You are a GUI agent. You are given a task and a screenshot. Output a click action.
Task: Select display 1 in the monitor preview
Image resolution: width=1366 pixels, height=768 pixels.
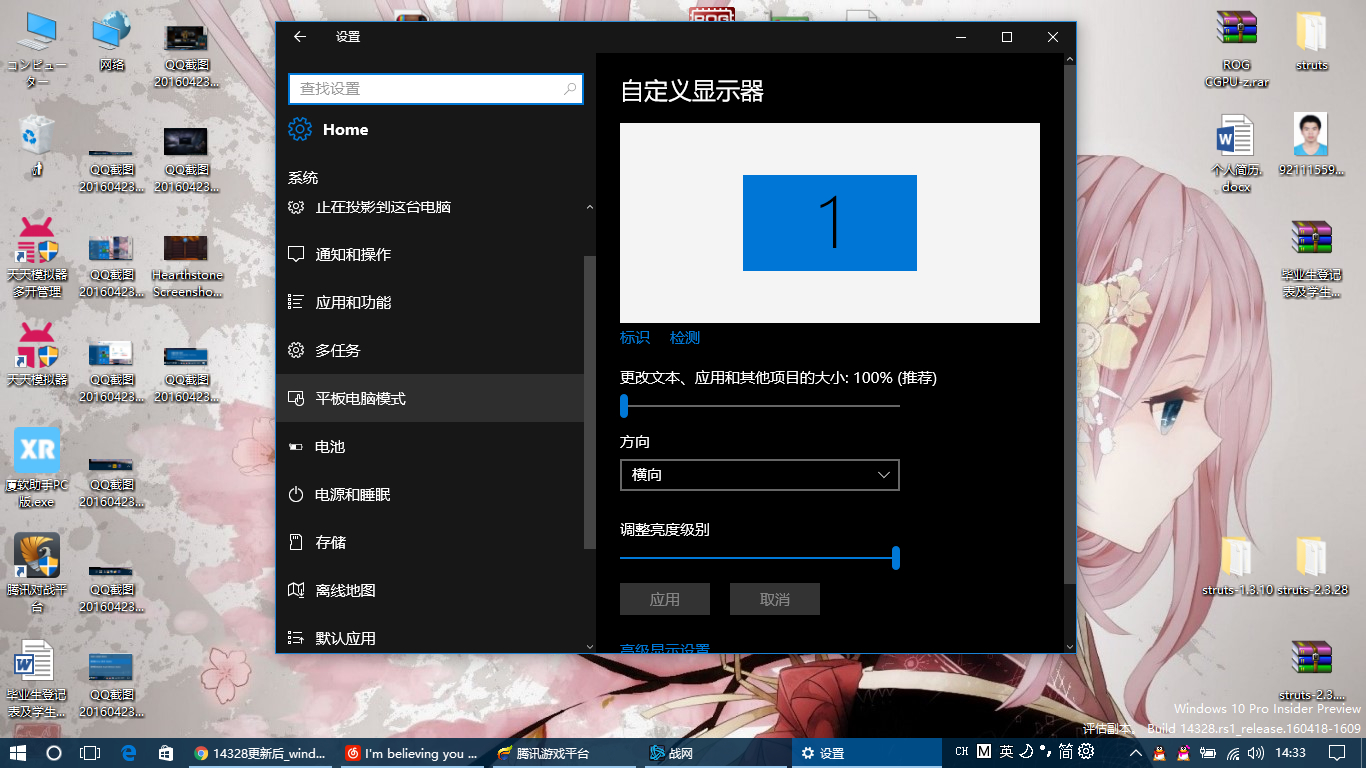pyautogui.click(x=830, y=223)
